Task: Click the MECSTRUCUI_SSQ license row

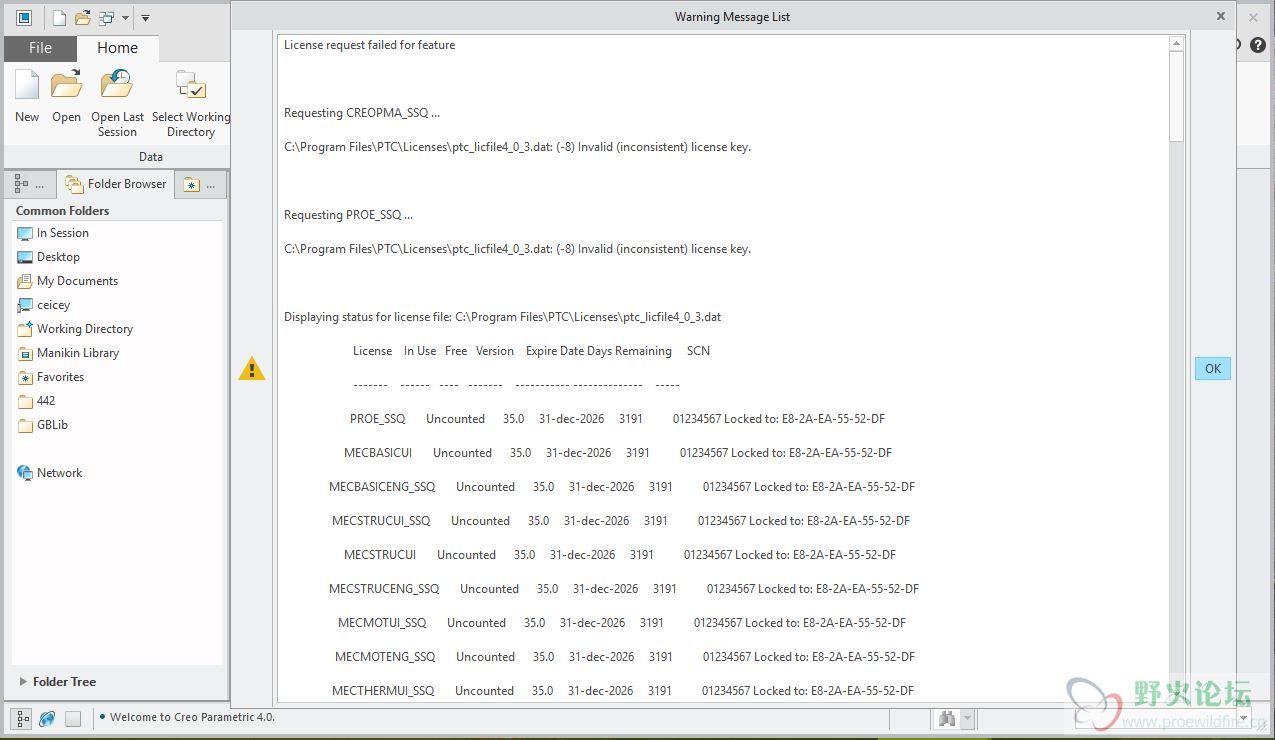Action: tap(621, 521)
